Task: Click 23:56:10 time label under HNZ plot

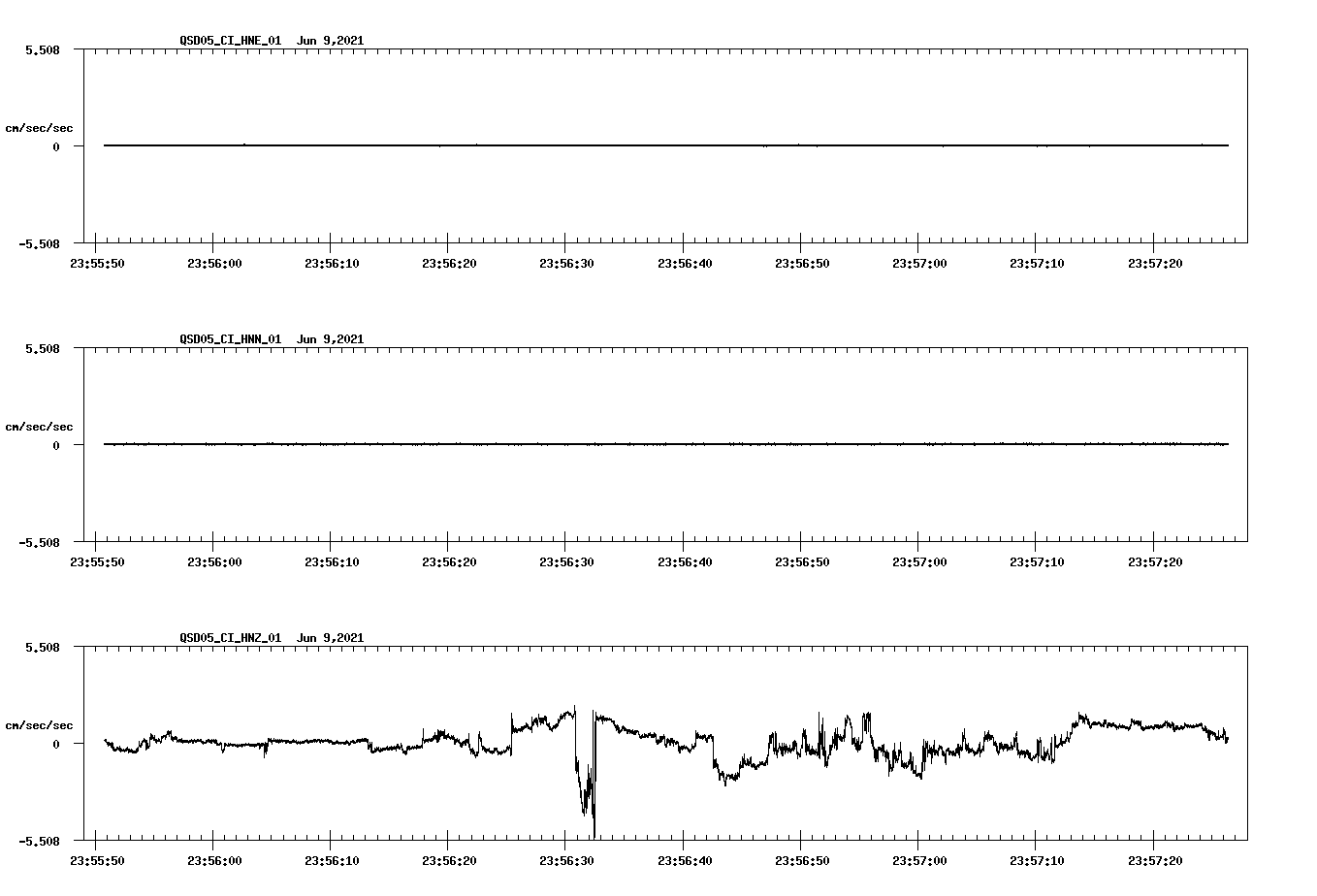Action: click(331, 860)
